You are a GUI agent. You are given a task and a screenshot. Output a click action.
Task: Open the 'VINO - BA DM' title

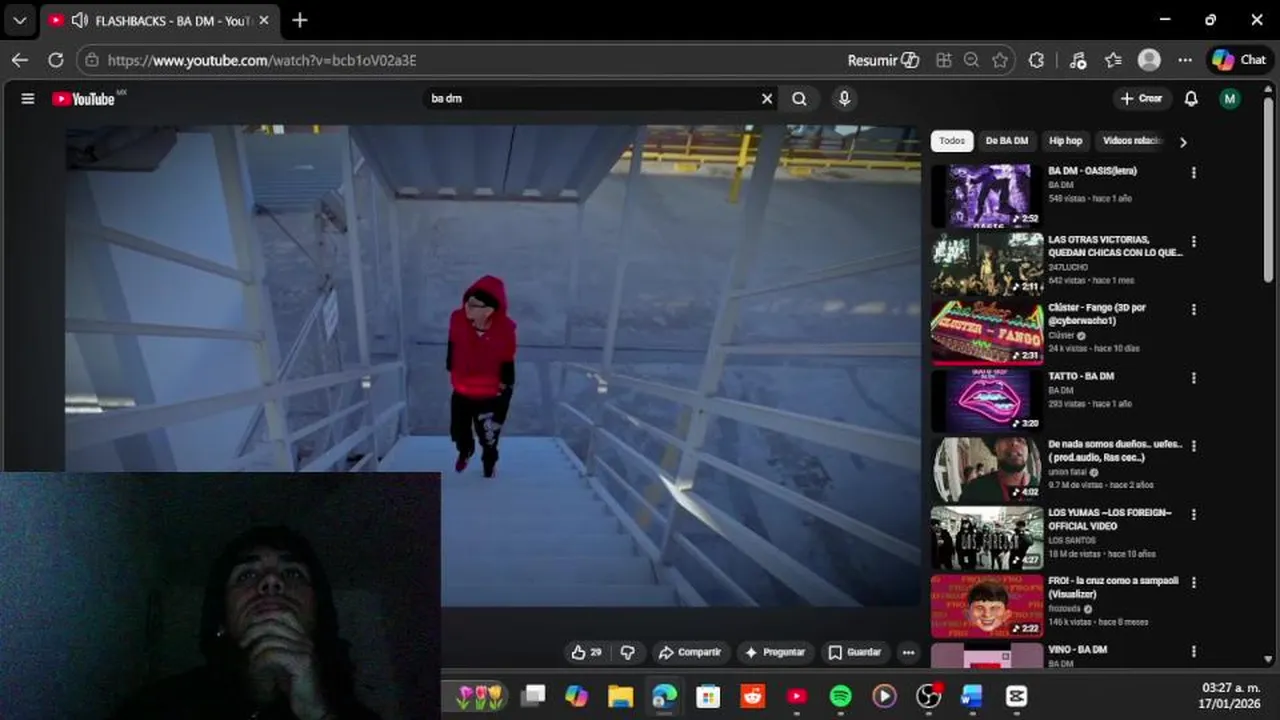pyautogui.click(x=1077, y=649)
